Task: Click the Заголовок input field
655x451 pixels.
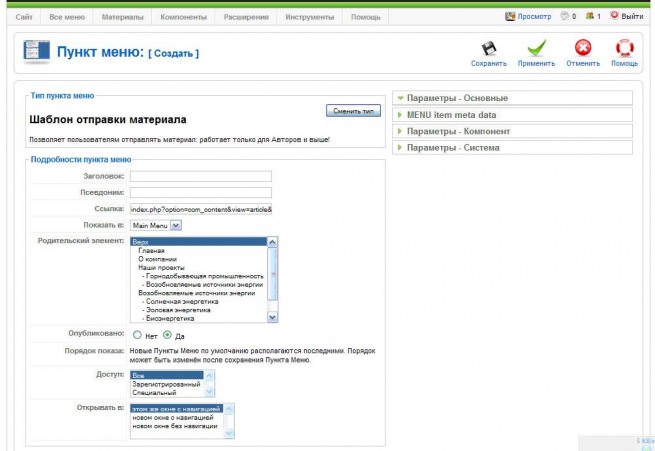Action: pyautogui.click(x=201, y=176)
